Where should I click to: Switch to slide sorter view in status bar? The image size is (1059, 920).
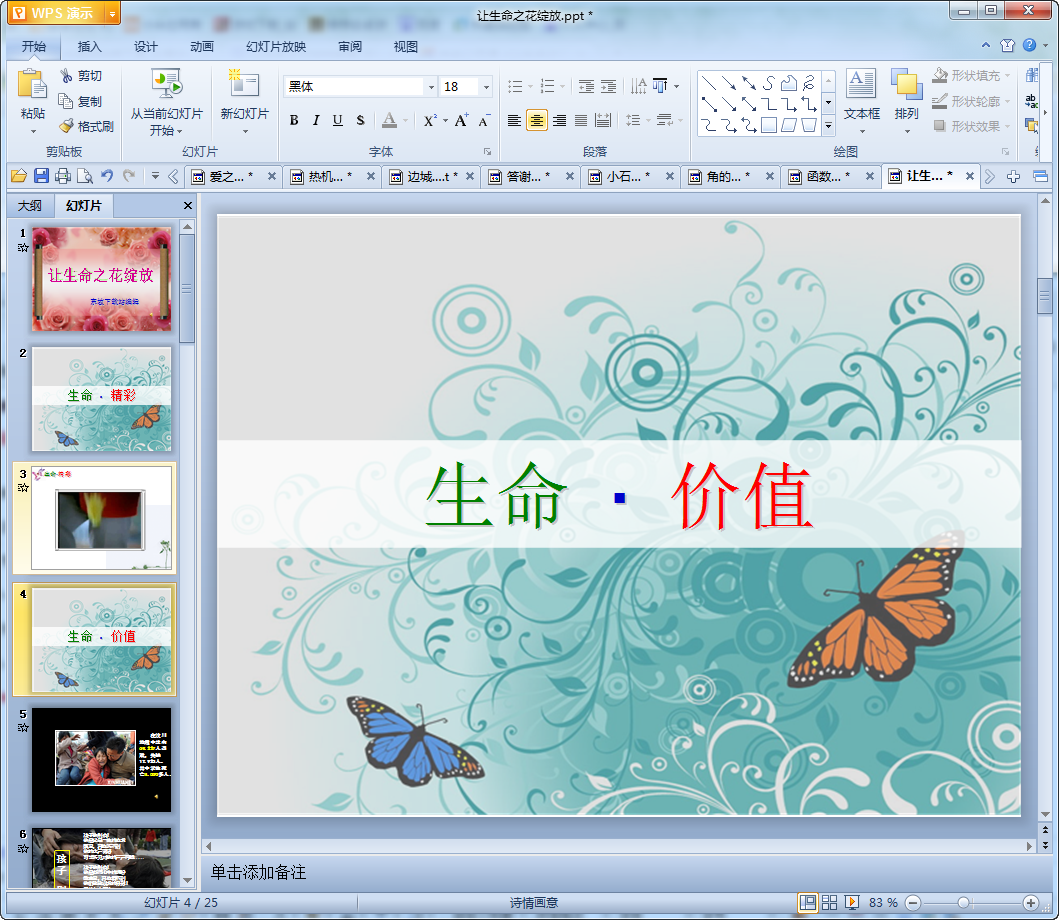pyautogui.click(x=829, y=903)
